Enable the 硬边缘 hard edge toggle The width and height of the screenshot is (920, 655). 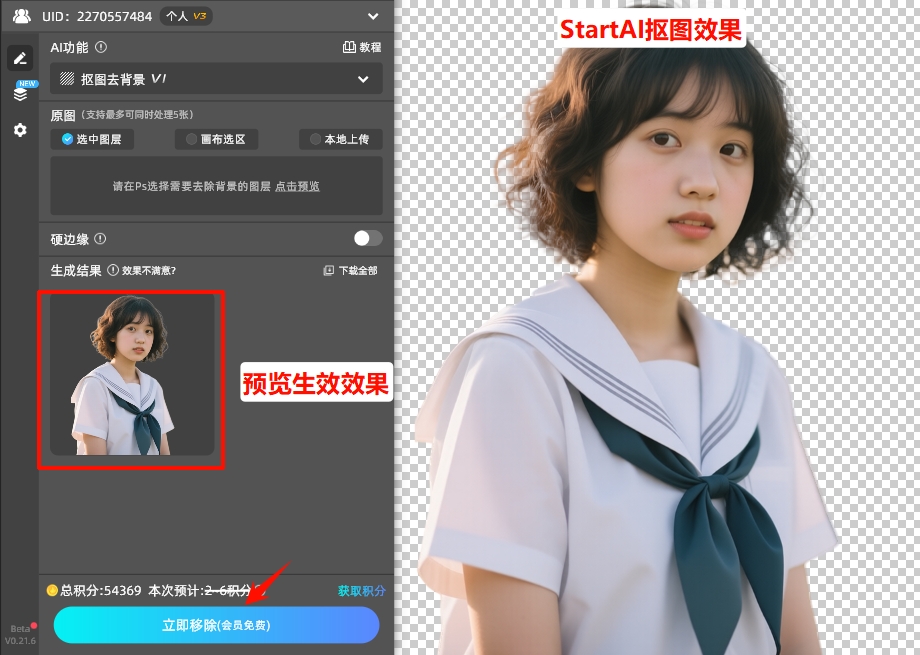[x=366, y=238]
